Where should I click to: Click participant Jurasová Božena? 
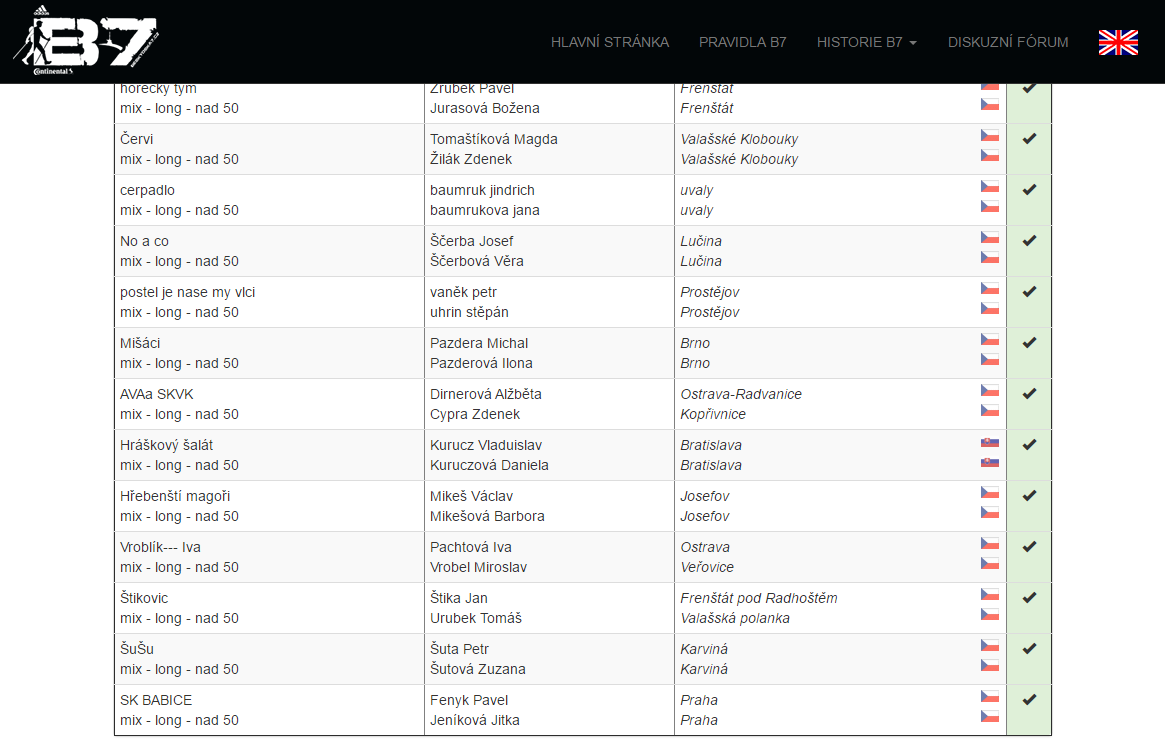click(484, 108)
